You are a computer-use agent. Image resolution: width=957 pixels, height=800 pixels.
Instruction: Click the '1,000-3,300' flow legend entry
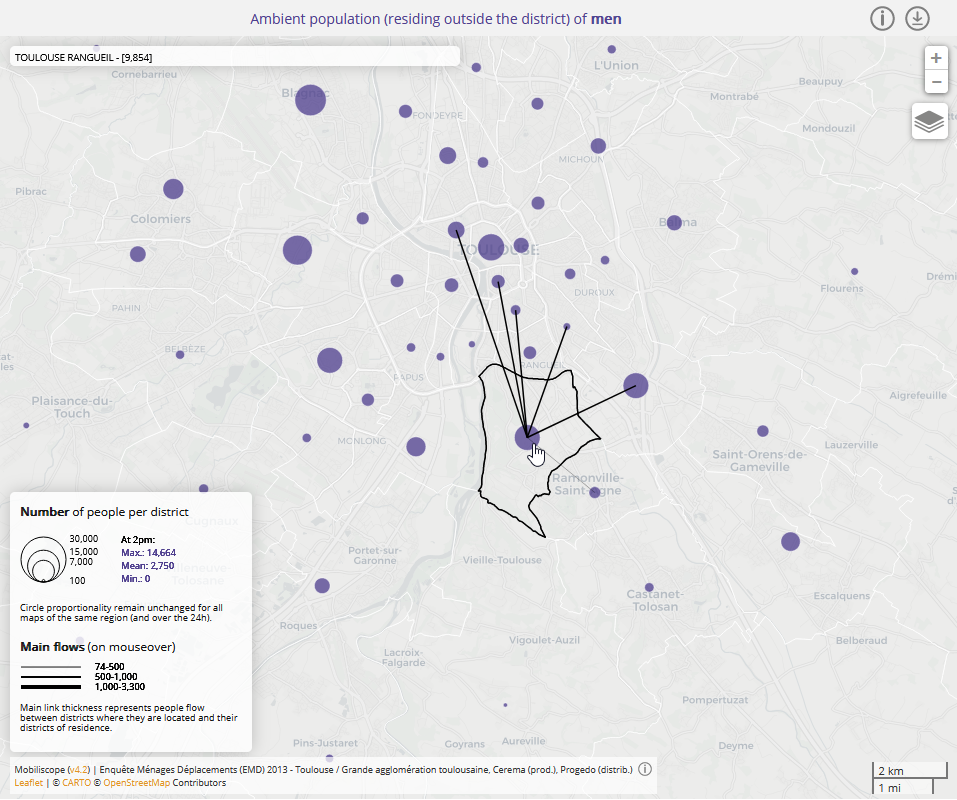120,686
